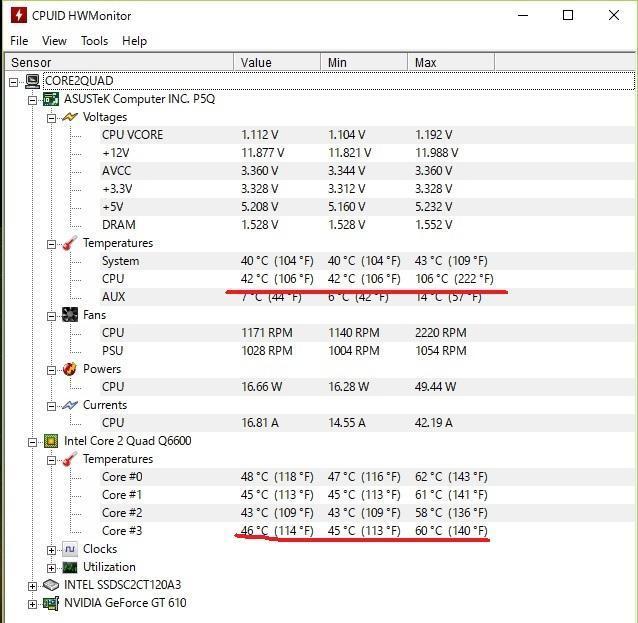Collapse the Voltages section
This screenshot has height=623, width=638.
click(x=52, y=118)
